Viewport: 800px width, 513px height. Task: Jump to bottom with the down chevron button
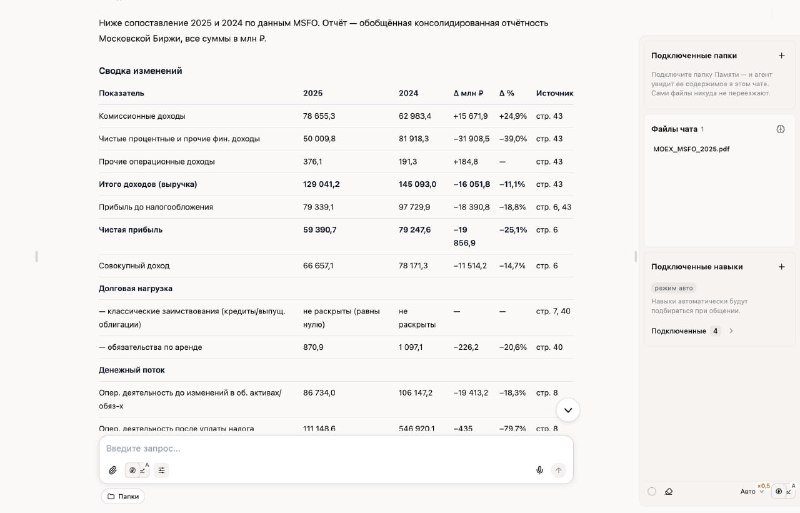[x=567, y=410]
